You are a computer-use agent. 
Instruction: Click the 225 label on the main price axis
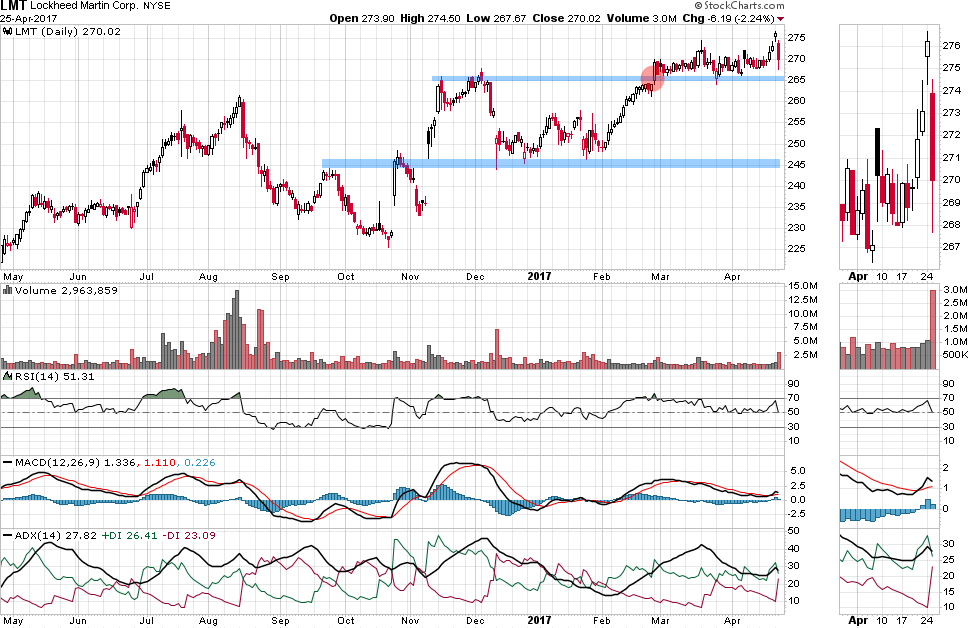click(x=796, y=249)
